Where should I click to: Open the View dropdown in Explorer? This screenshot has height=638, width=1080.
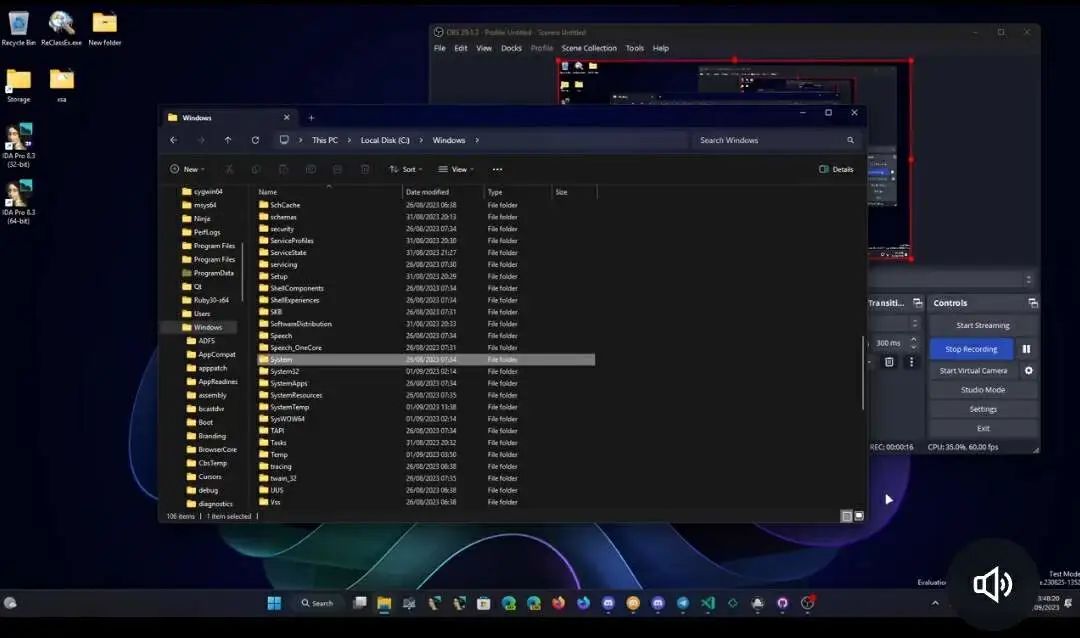[x=456, y=169]
